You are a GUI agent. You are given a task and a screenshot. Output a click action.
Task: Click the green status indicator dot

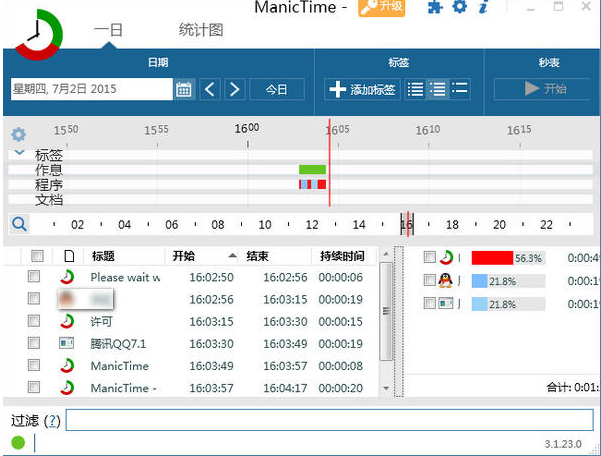tap(18, 443)
